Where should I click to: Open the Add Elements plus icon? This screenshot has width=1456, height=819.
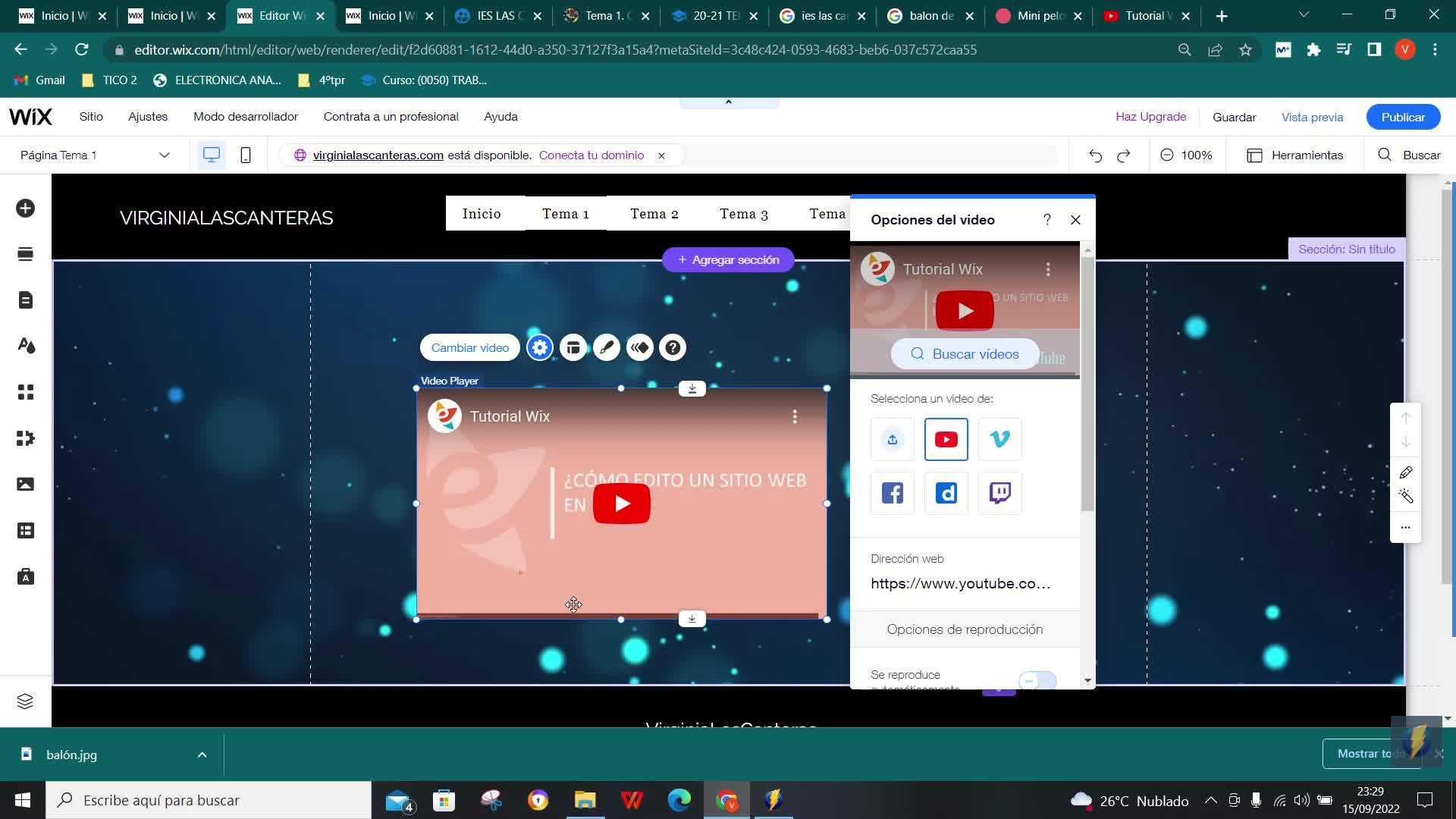[x=25, y=209]
